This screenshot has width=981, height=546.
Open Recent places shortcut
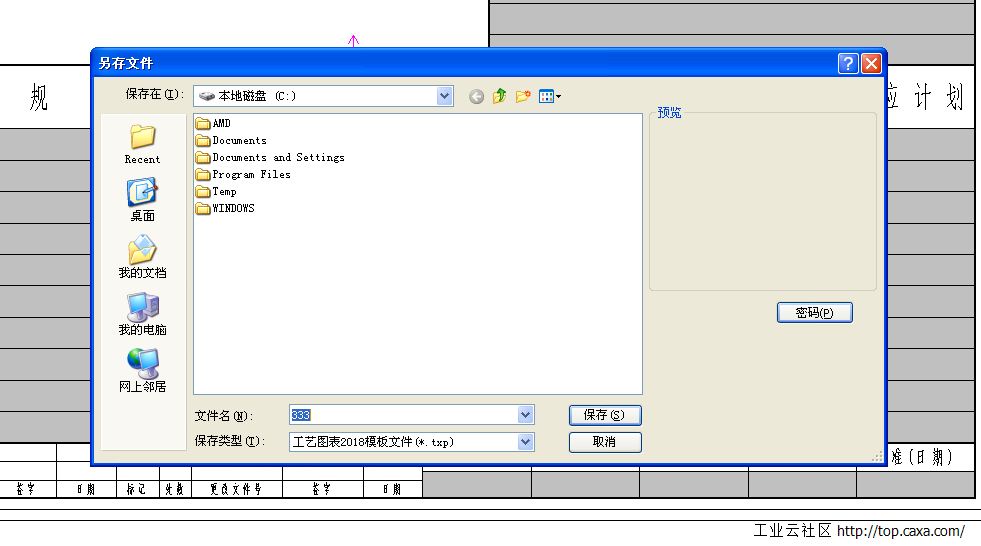(x=142, y=144)
